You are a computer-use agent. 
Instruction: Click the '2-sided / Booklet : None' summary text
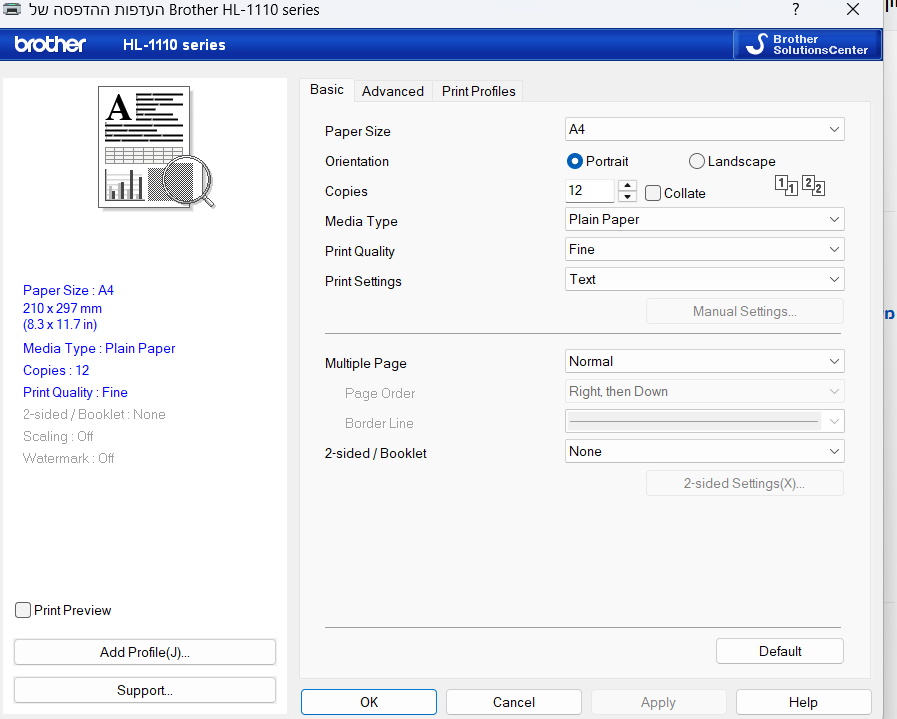coord(94,414)
